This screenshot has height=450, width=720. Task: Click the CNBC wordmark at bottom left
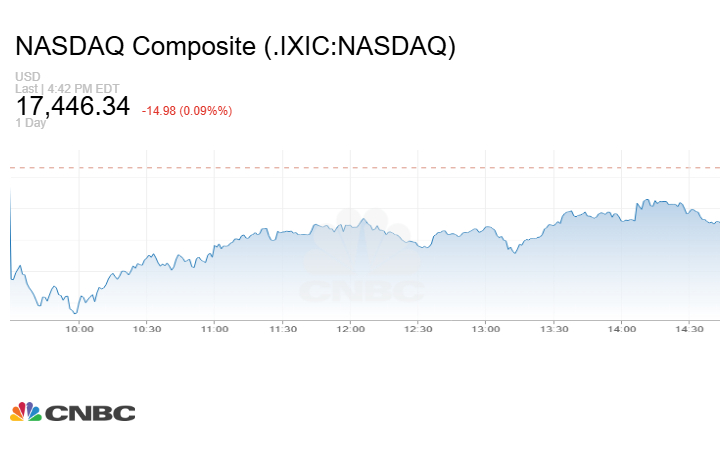[x=89, y=413]
